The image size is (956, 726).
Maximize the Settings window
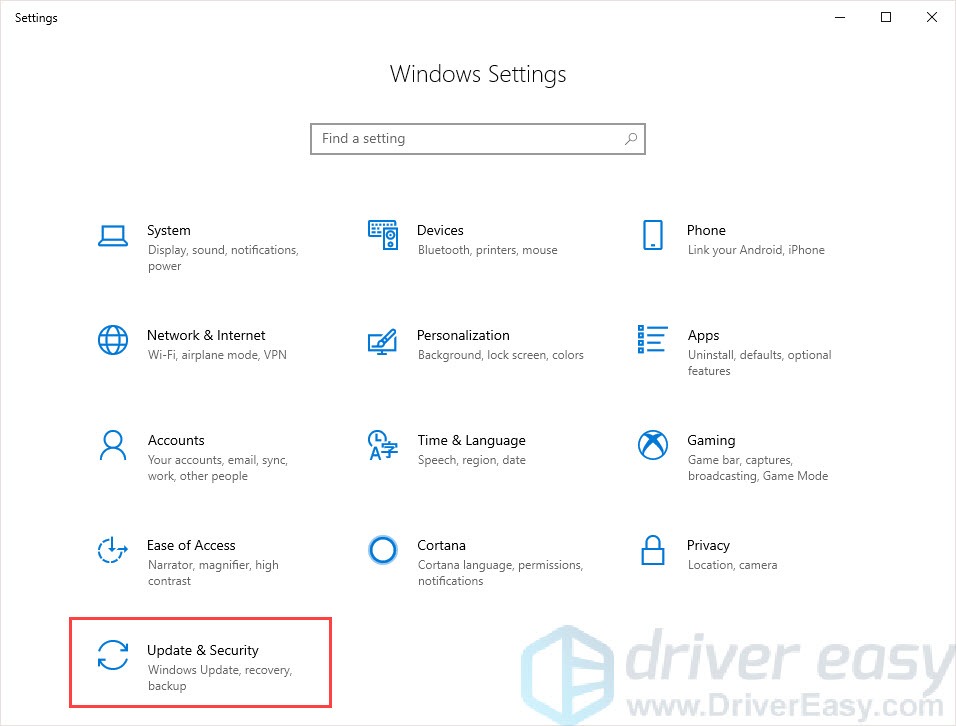point(886,17)
